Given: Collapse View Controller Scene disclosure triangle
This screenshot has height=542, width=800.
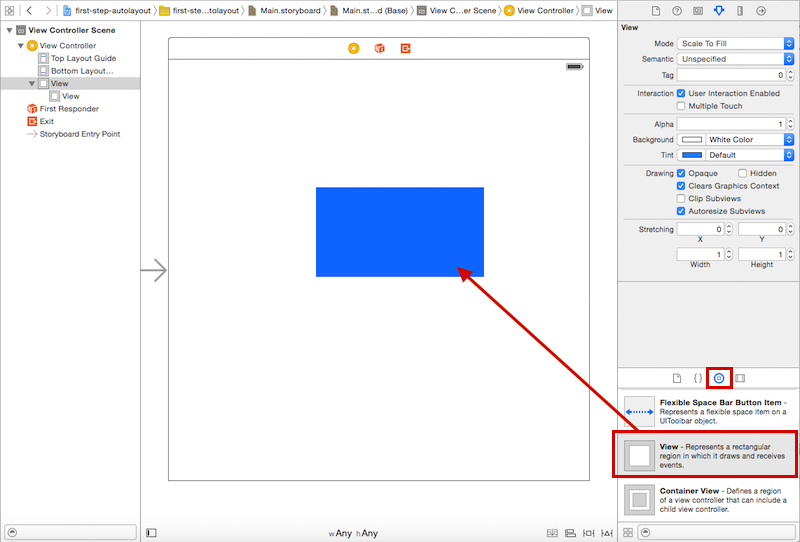Looking at the screenshot, I should [x=9, y=31].
